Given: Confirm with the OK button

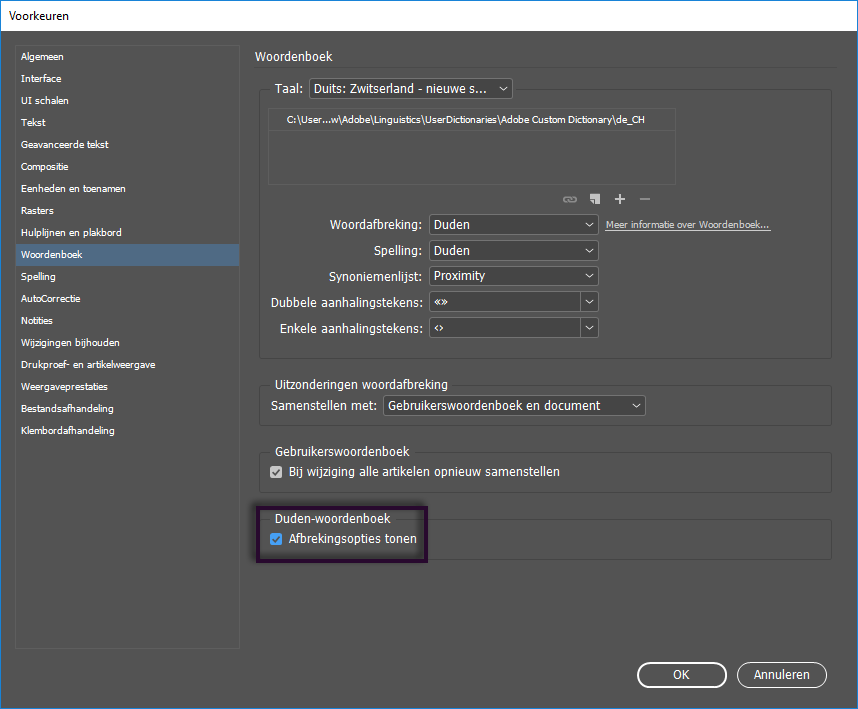Looking at the screenshot, I should tap(681, 675).
